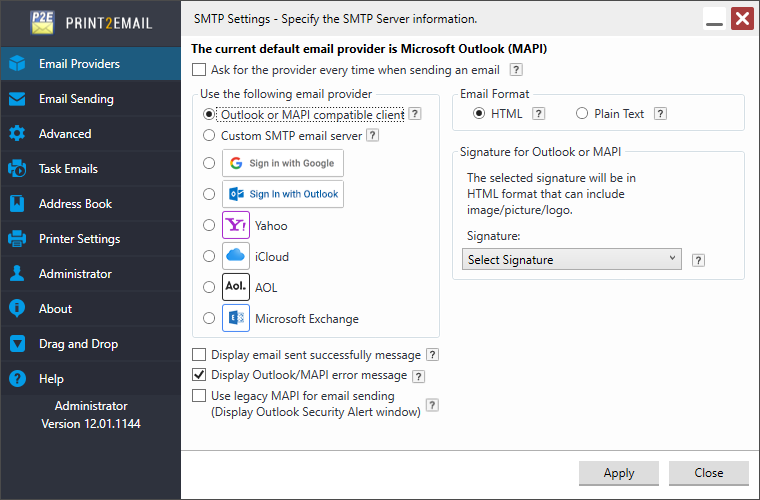
Task: Open the Address Book page
Action: click(x=91, y=203)
